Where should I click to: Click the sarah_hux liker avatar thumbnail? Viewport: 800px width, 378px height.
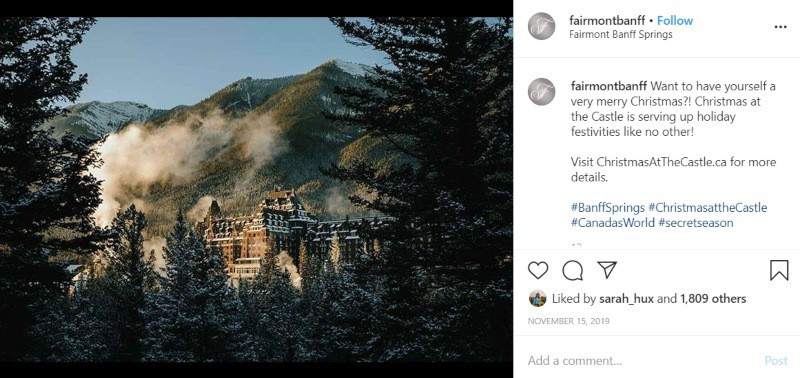537,298
